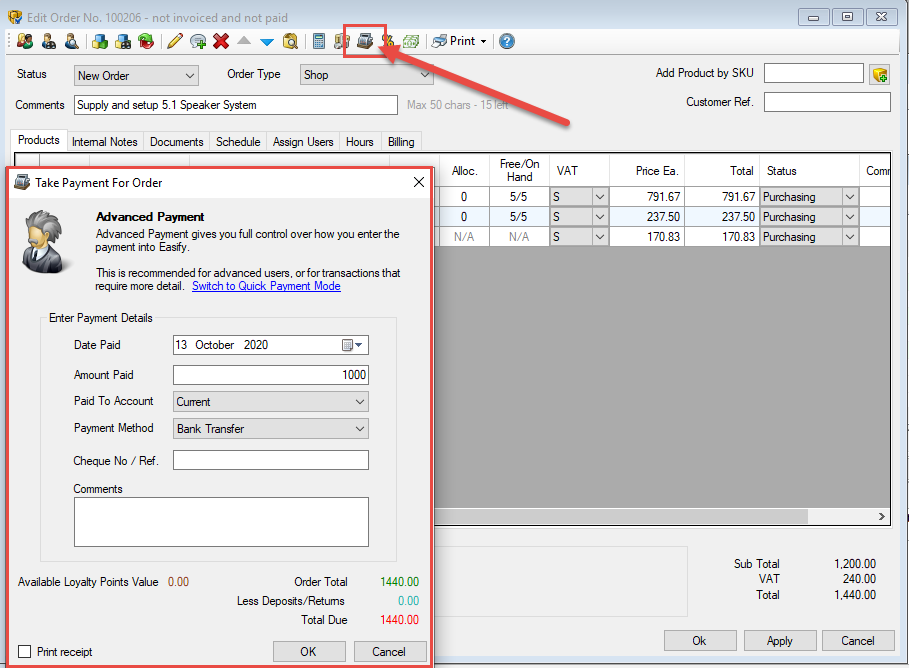Screen dimensions: 909x668
Task: Click the cash register Take Payment icon
Action: tap(366, 41)
